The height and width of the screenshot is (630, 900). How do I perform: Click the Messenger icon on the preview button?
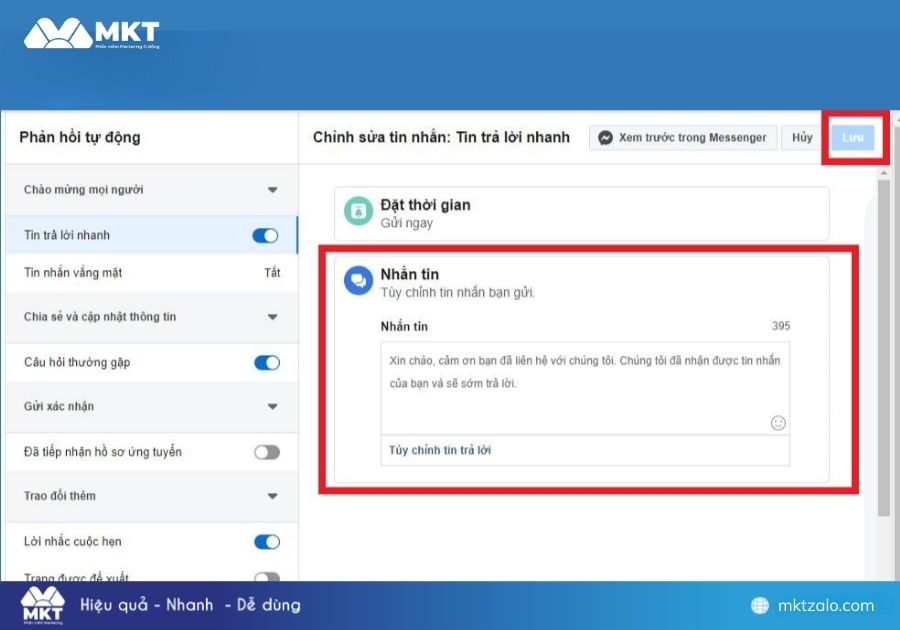click(606, 137)
